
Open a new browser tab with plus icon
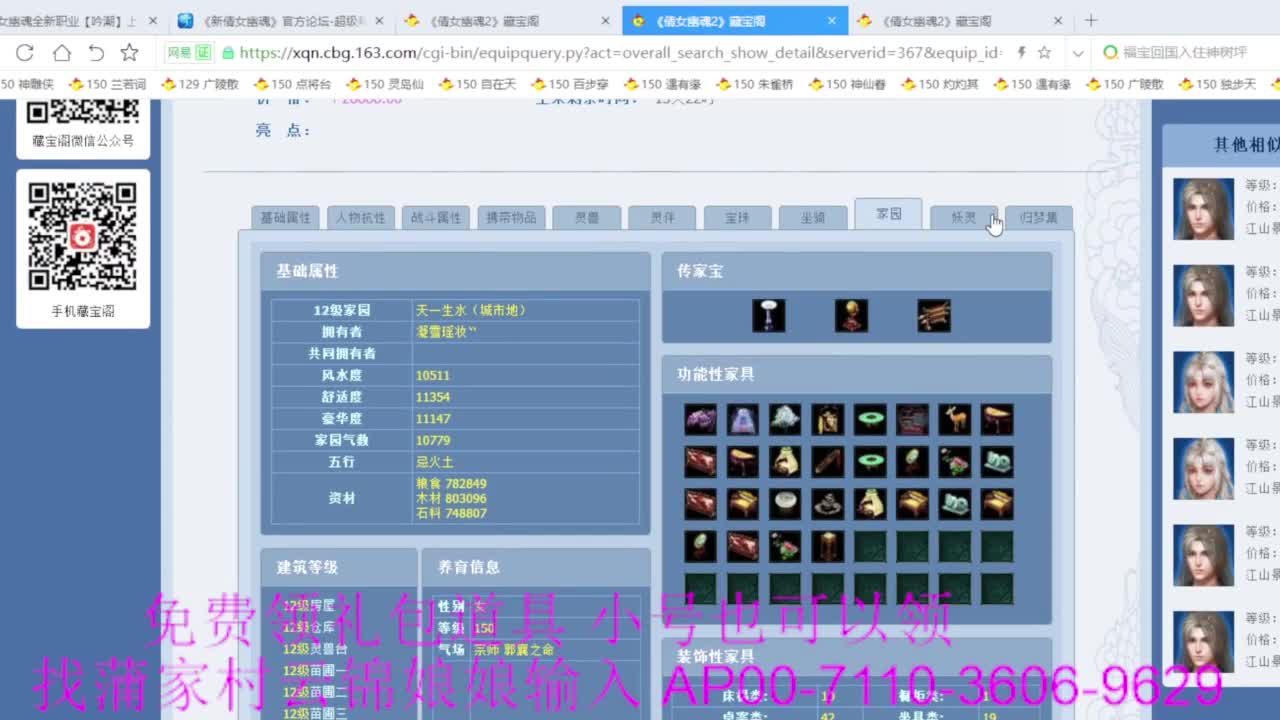[x=1091, y=20]
